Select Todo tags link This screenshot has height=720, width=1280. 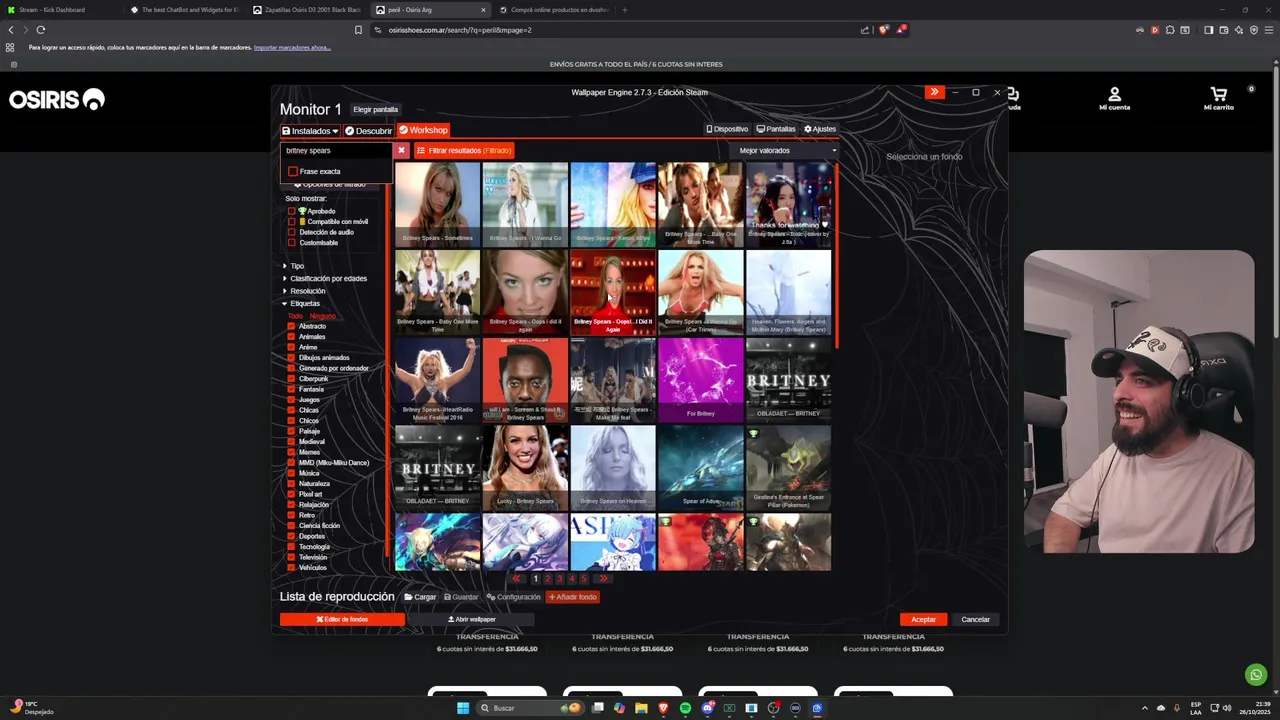click(294, 316)
